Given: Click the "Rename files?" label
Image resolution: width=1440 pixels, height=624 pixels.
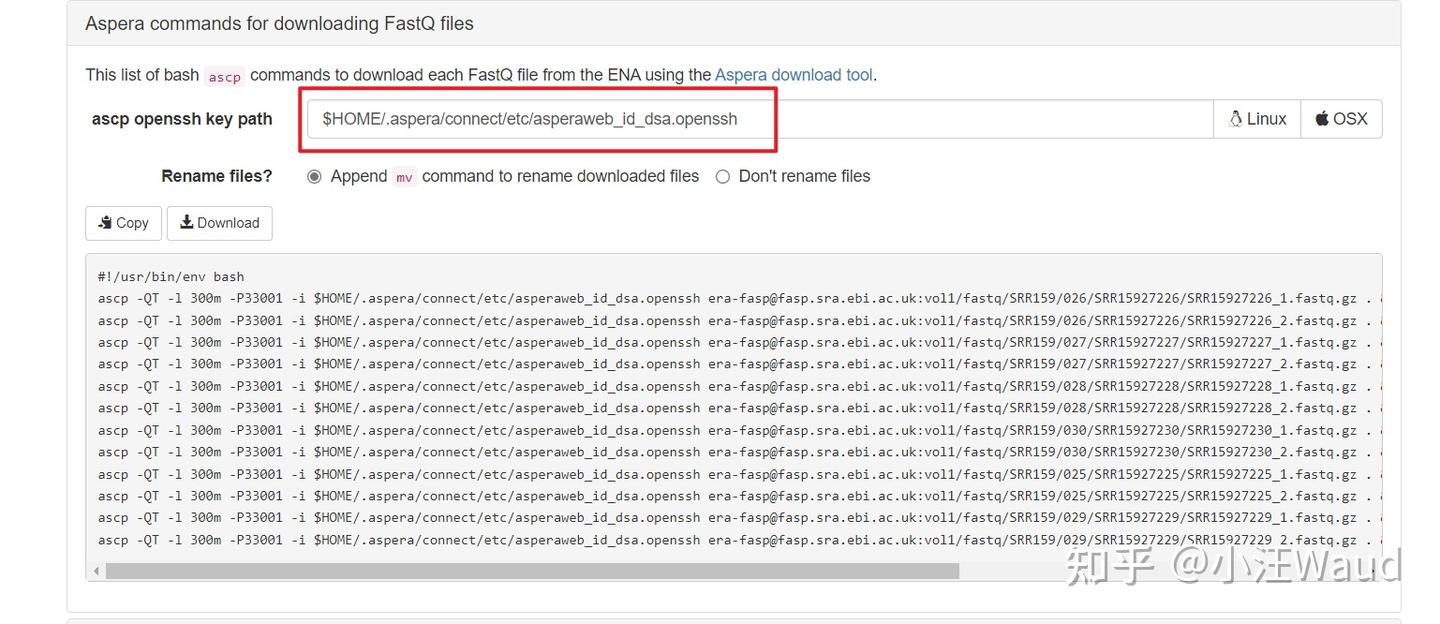Looking at the screenshot, I should pyautogui.click(x=216, y=176).
